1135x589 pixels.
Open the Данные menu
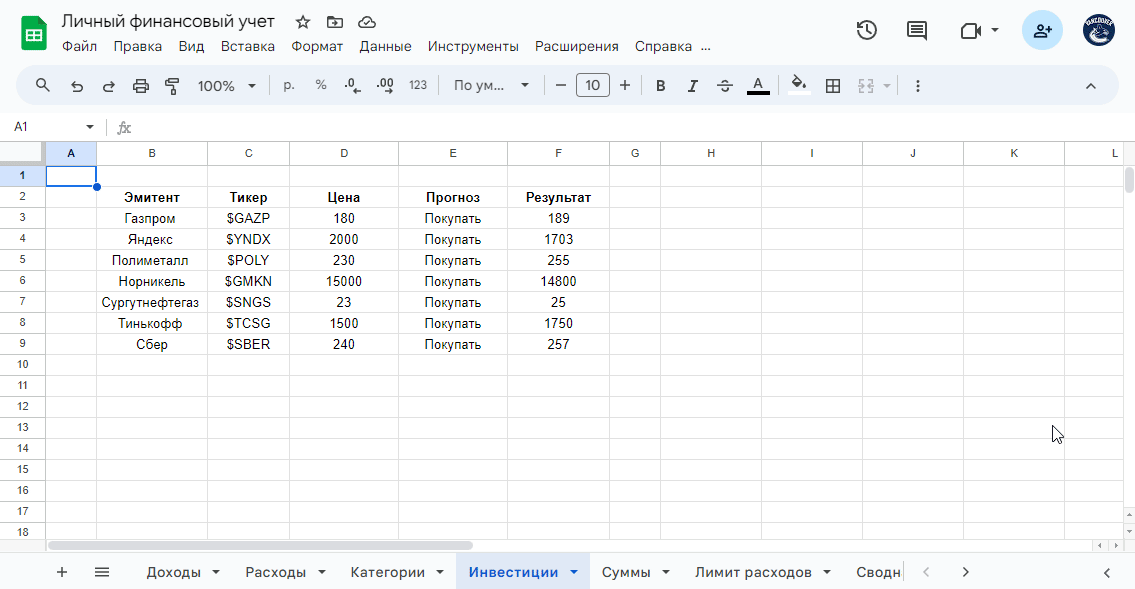pos(385,46)
